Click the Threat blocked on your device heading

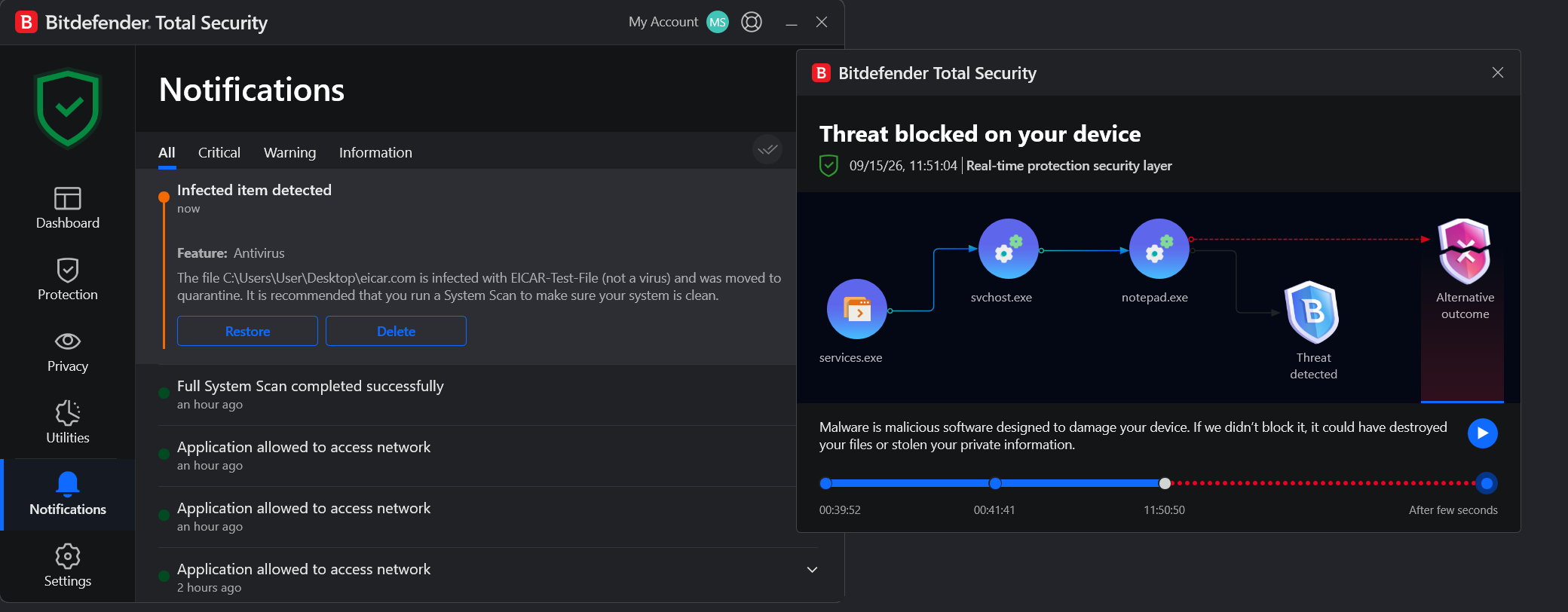pos(980,133)
